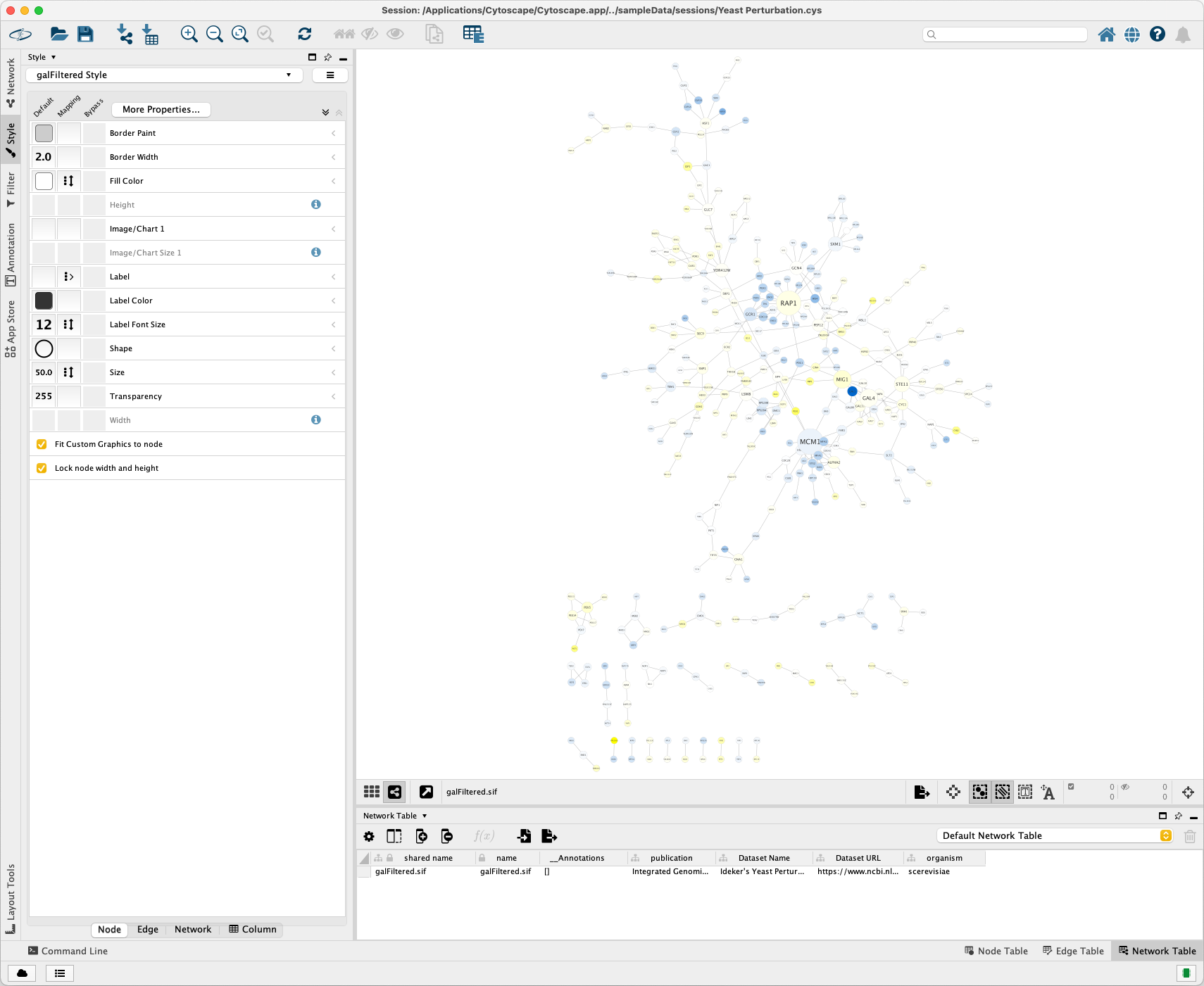Click the Export Network to File icon
The width and height of the screenshot is (1204, 986).
tap(922, 792)
